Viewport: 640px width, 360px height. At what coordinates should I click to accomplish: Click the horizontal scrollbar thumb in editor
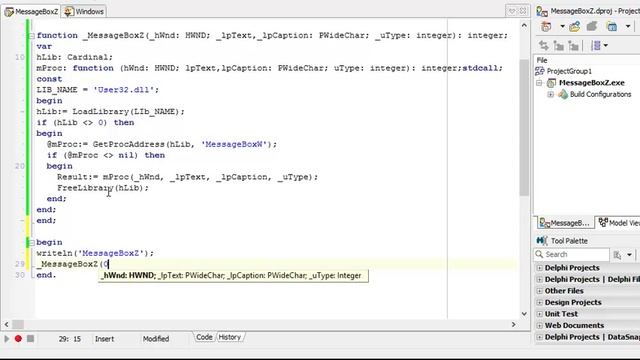tap(18, 324)
